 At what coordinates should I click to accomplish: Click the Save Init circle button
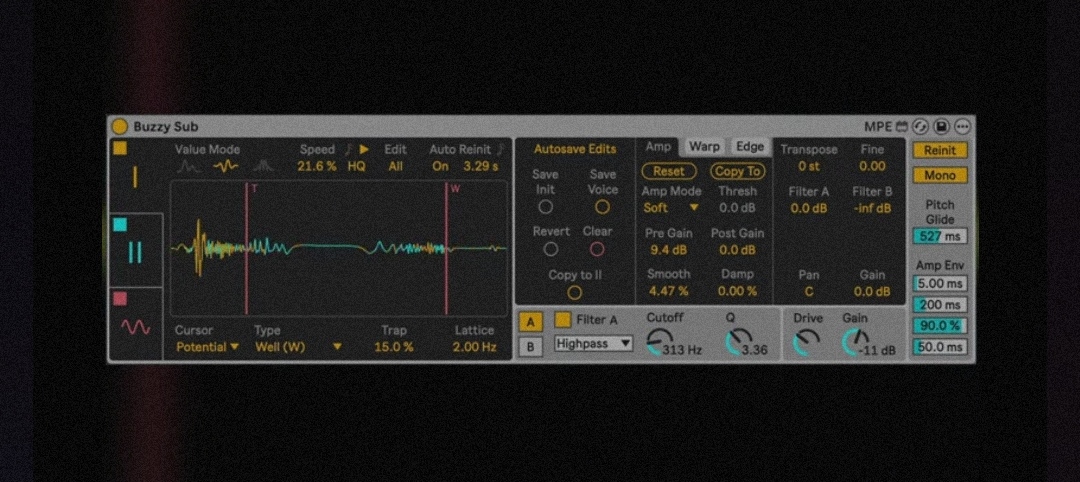546,207
